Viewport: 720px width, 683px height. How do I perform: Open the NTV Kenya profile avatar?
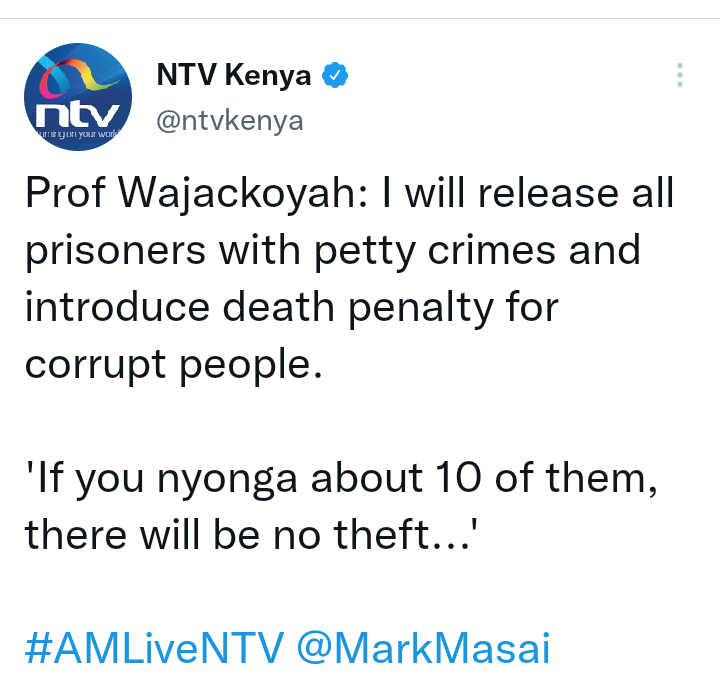[x=78, y=97]
